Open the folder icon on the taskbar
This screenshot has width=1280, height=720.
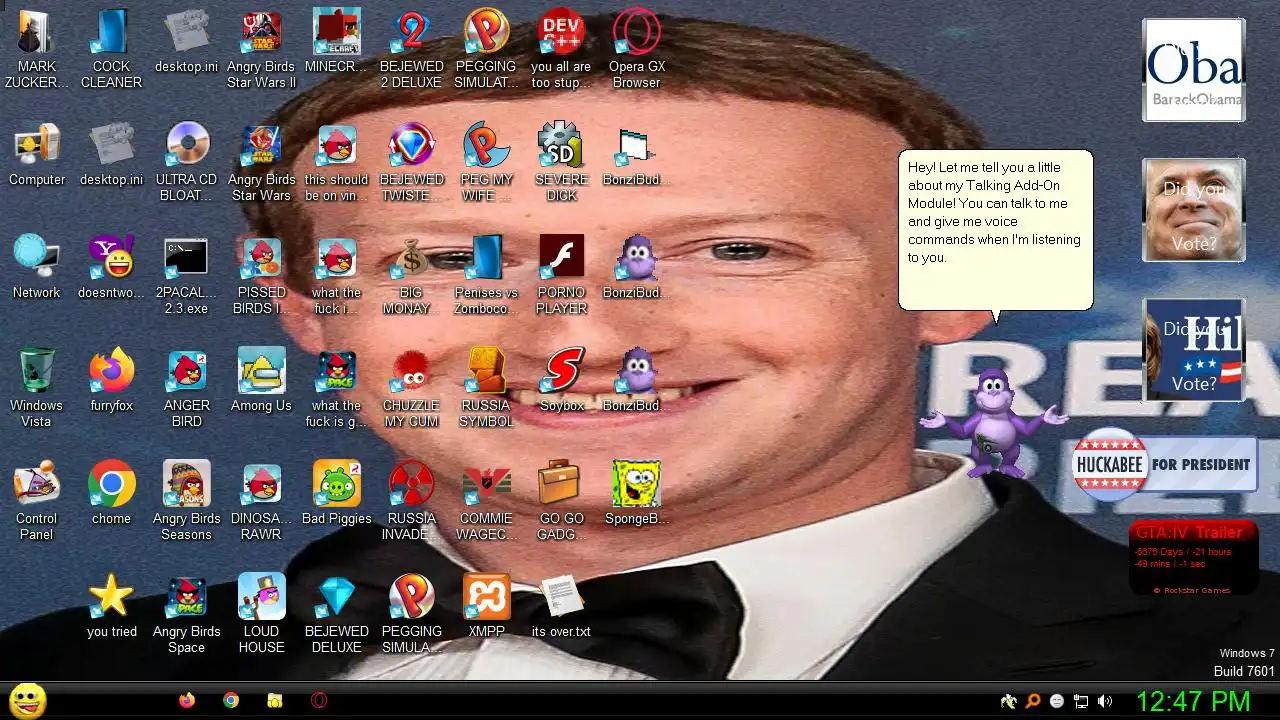click(275, 701)
